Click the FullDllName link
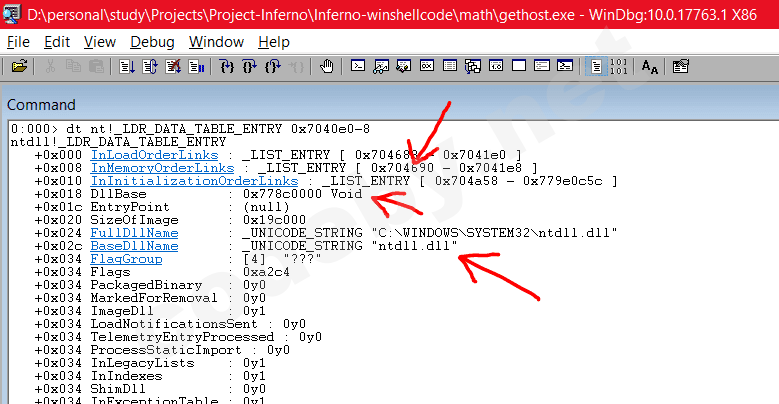The image size is (779, 404). [134, 233]
